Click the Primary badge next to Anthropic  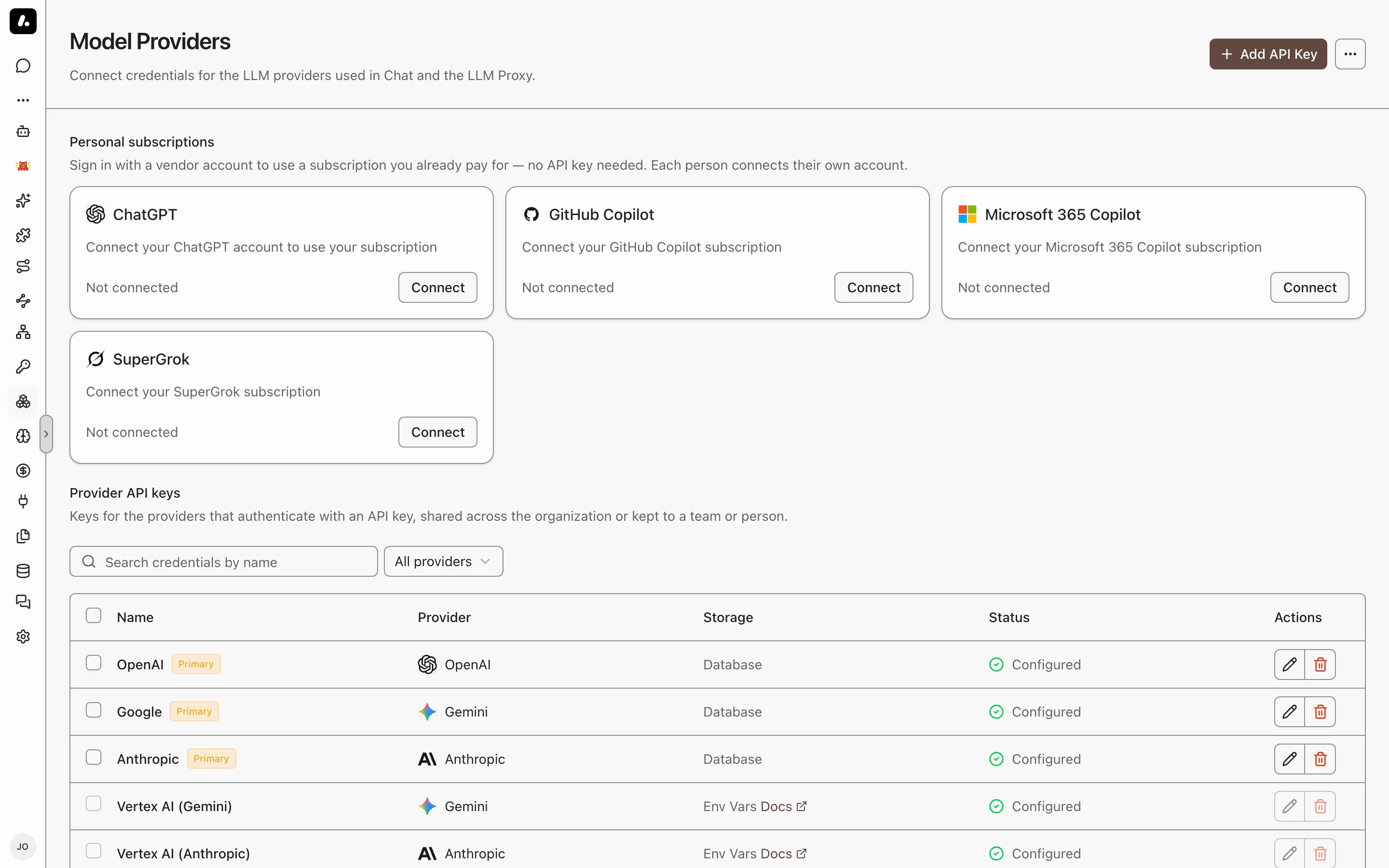click(x=211, y=759)
